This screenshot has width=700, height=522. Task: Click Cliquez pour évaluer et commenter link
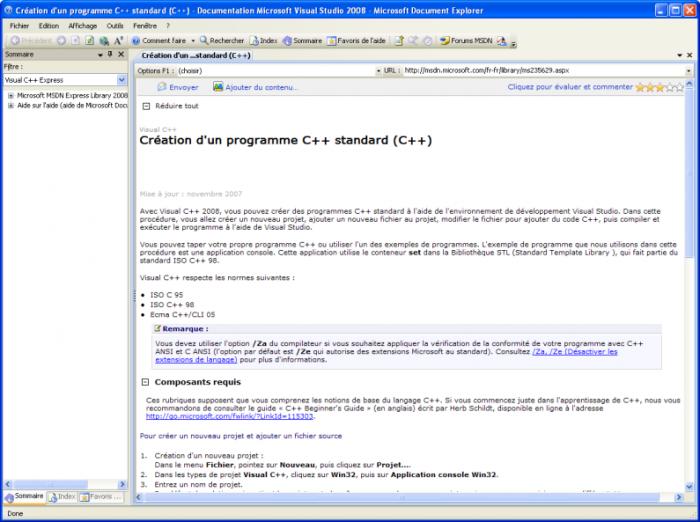tap(570, 87)
